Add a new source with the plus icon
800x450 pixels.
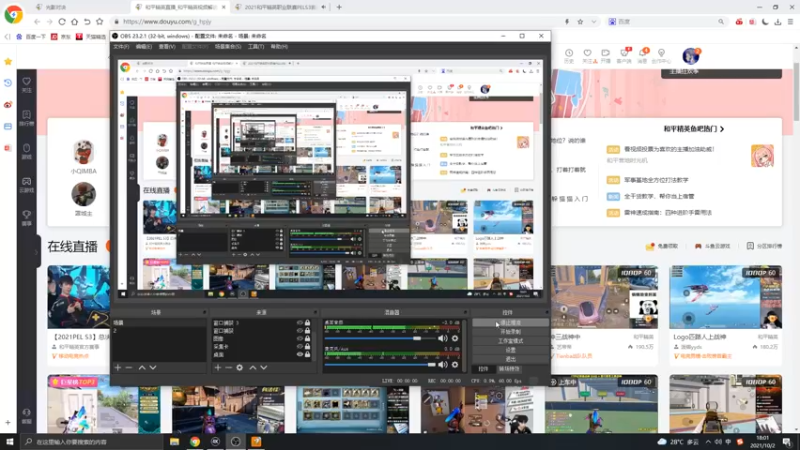[x=218, y=367]
